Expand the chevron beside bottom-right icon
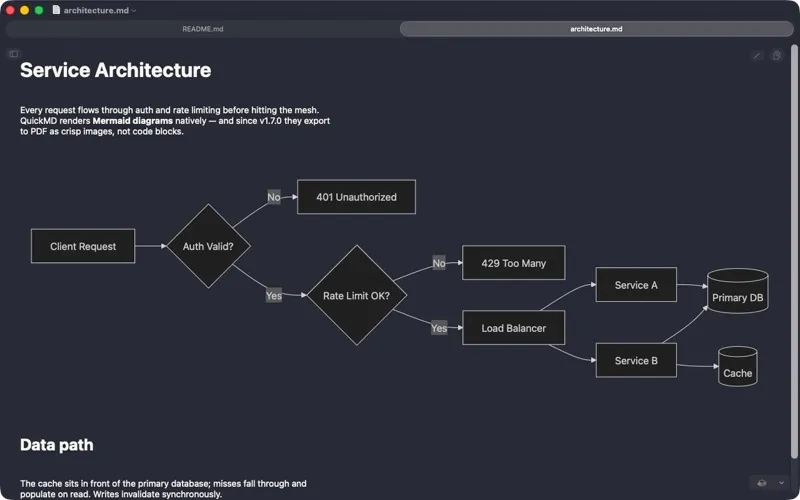Screen dimensions: 800x500 (x=781, y=483)
